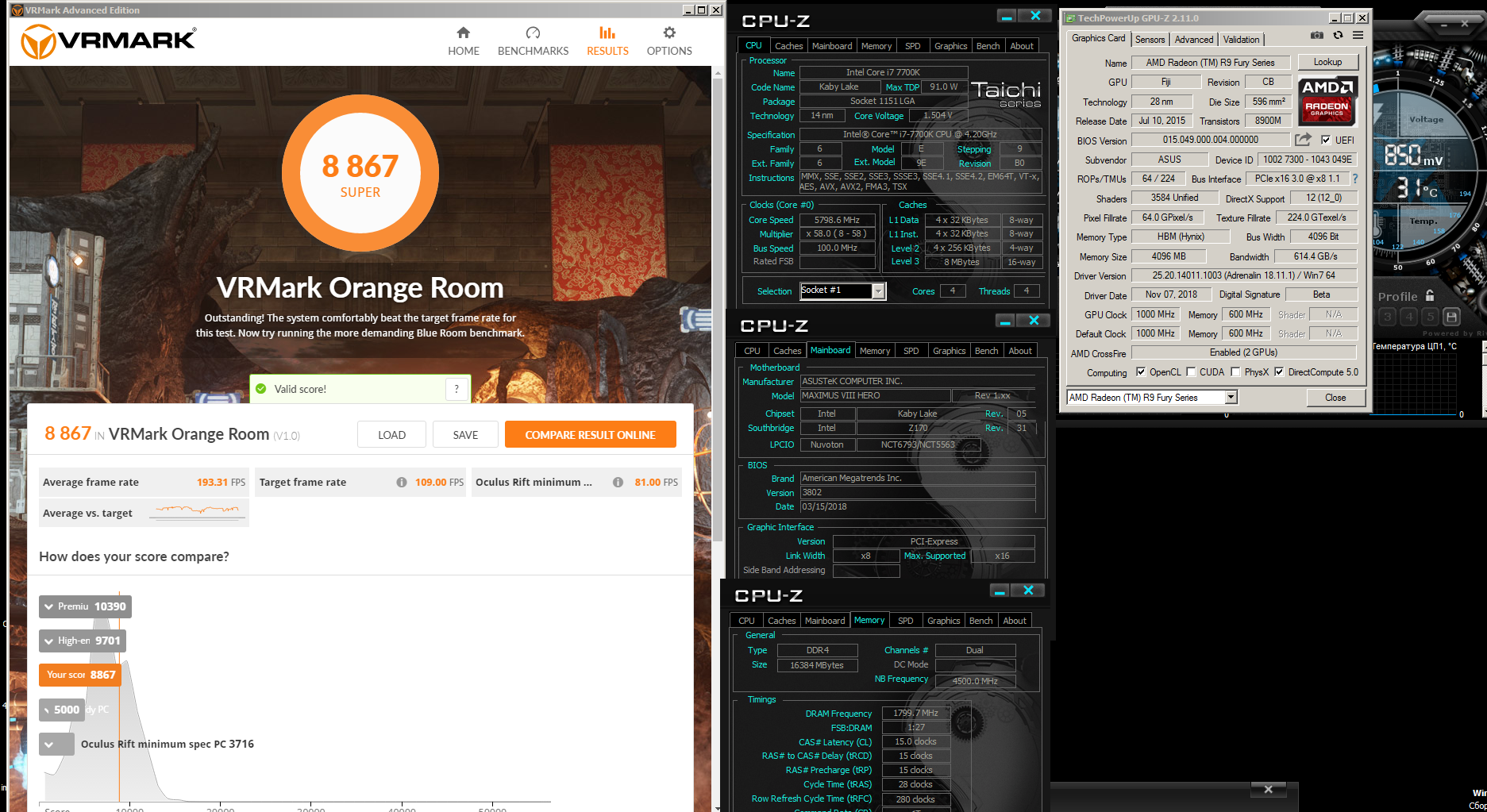Click green check icon beside Valid score
This screenshot has height=812, width=1487.
click(261, 389)
